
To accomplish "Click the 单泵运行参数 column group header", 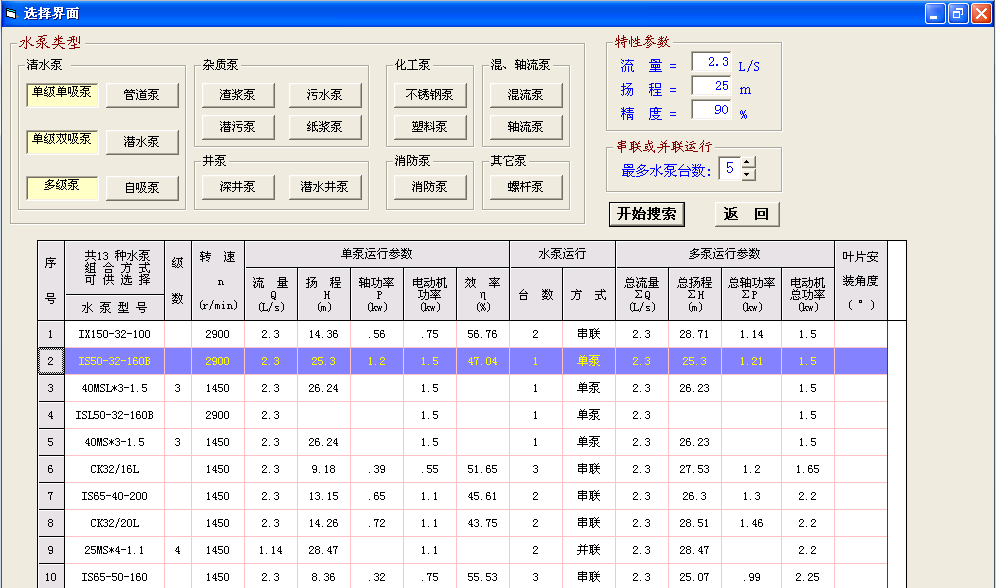I will click(377, 254).
